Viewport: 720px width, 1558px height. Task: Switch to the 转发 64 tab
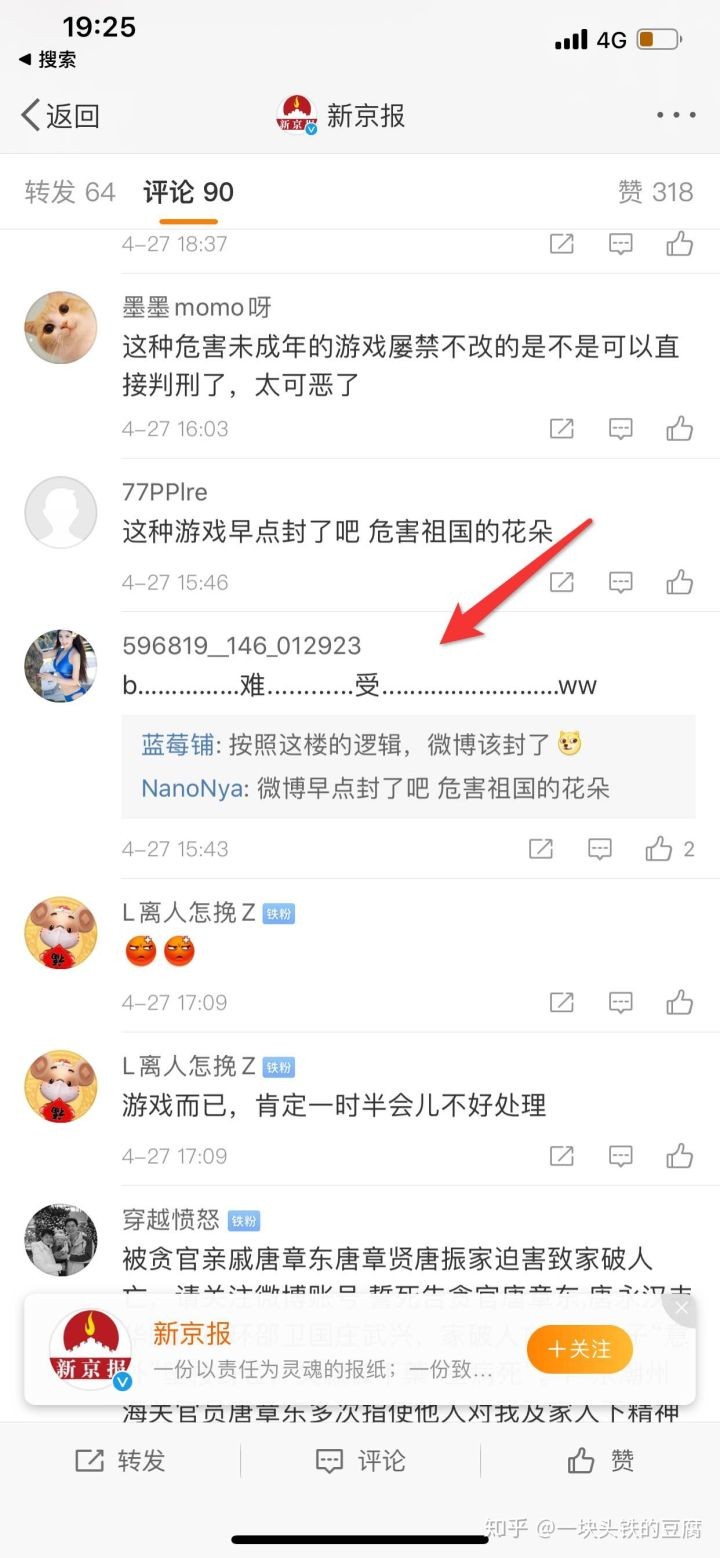point(70,192)
